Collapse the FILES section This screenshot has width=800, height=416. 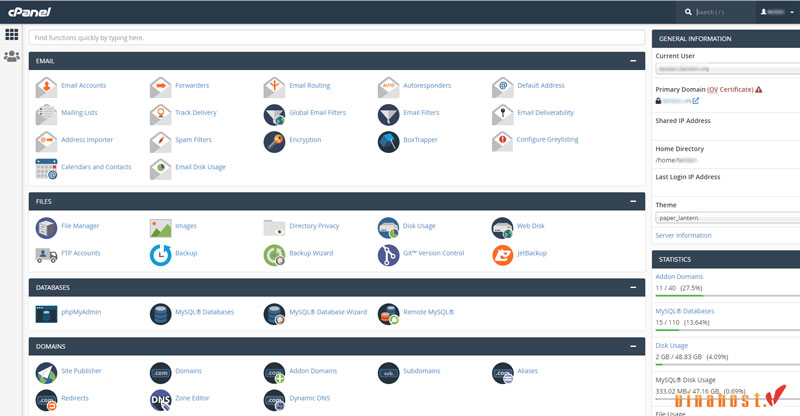pos(633,202)
